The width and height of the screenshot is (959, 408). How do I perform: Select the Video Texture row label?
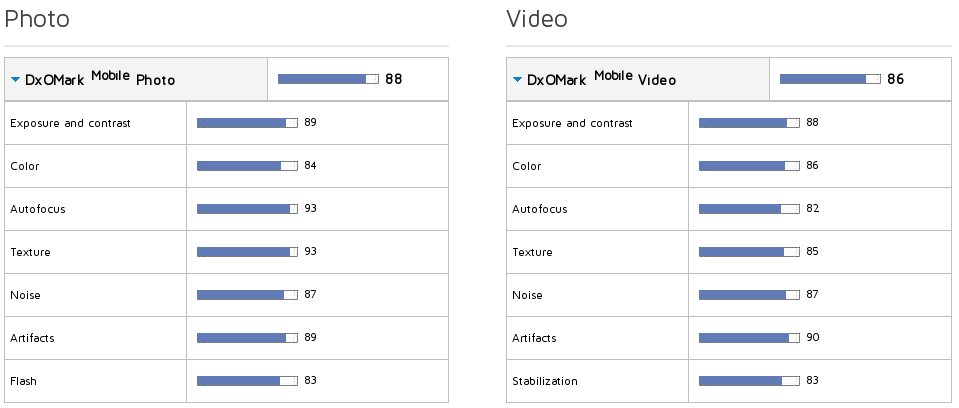point(532,252)
